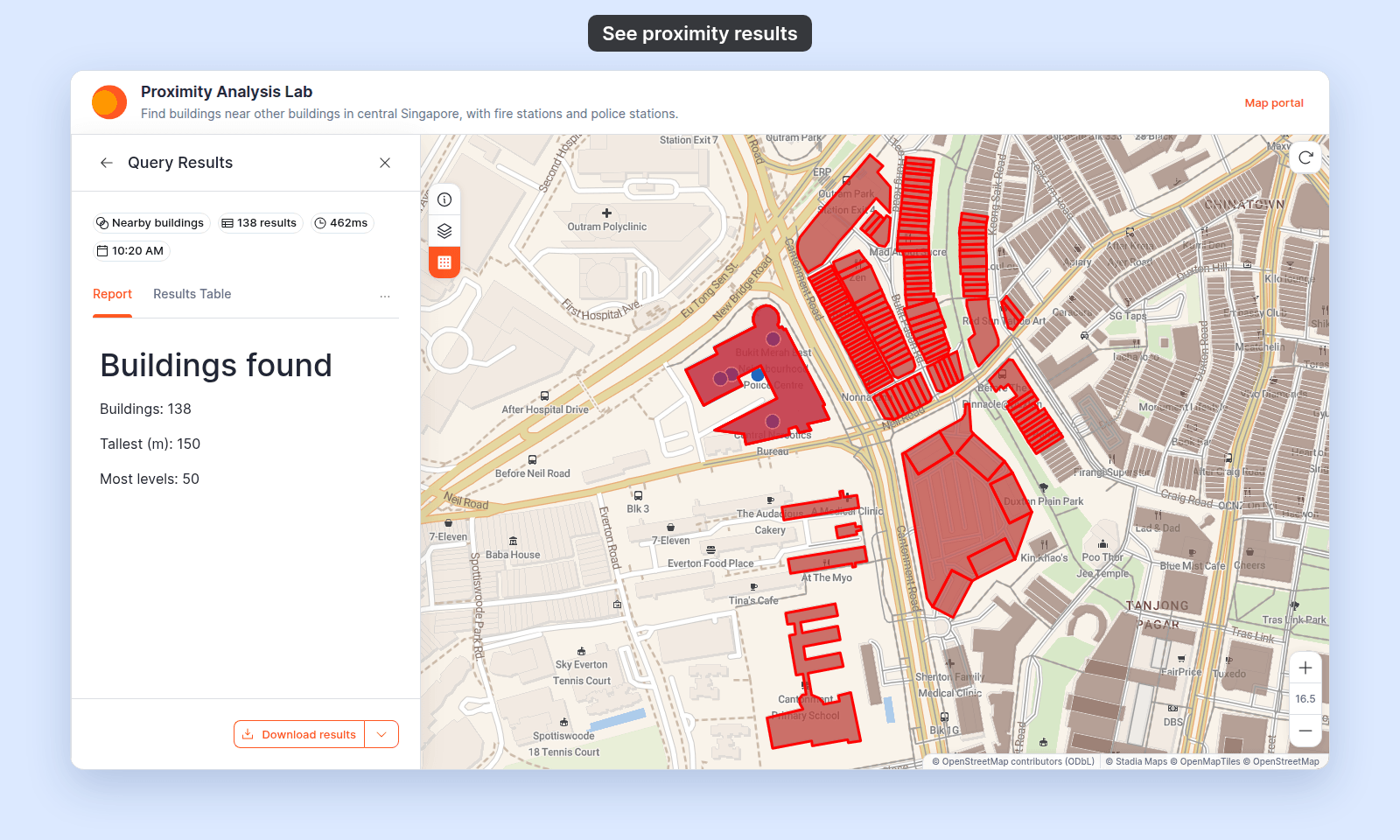Screen dimensions: 1400x840
Task: Click the Baba House museum icon
Action: coord(513,542)
